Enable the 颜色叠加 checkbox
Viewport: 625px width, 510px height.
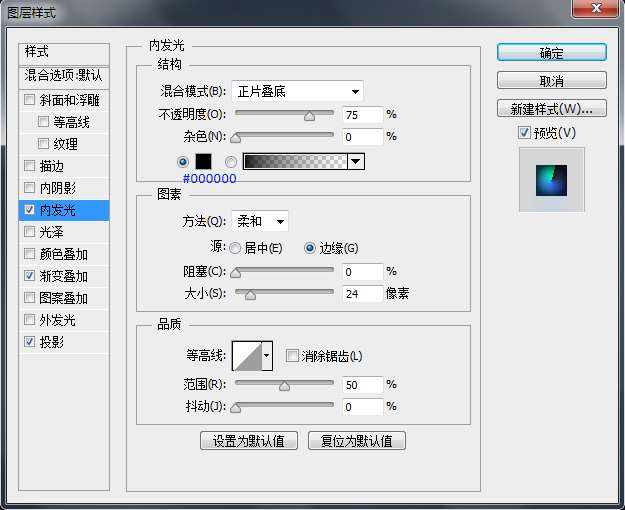29,253
